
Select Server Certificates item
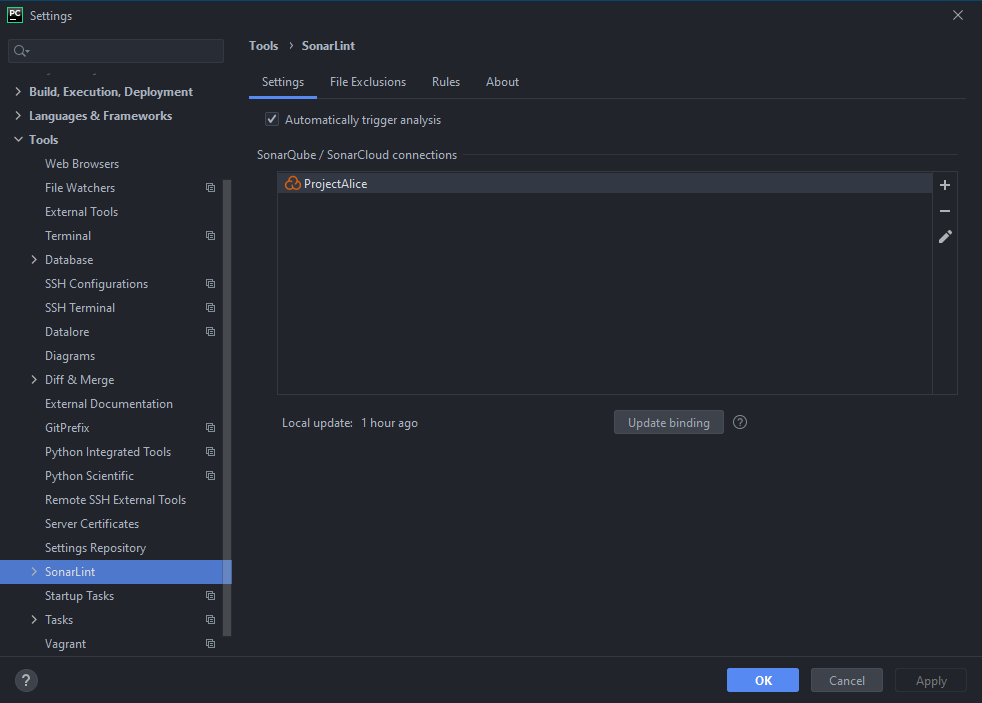click(92, 523)
